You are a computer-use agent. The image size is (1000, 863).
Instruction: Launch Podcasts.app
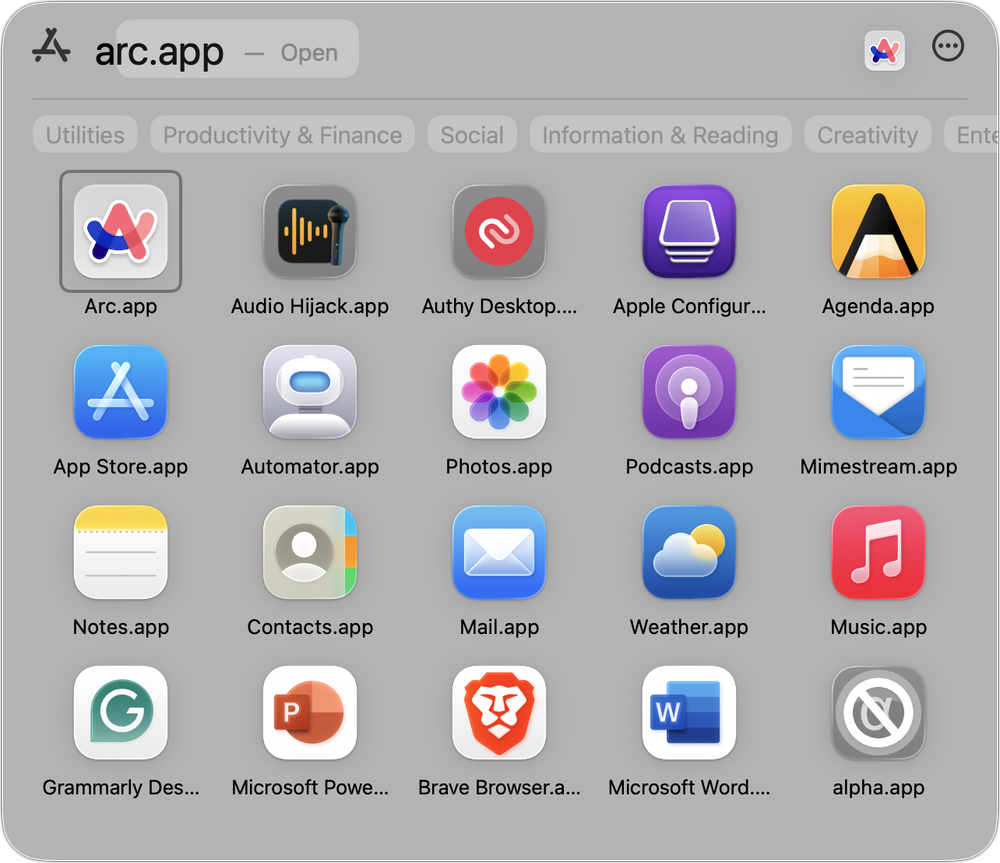689,392
